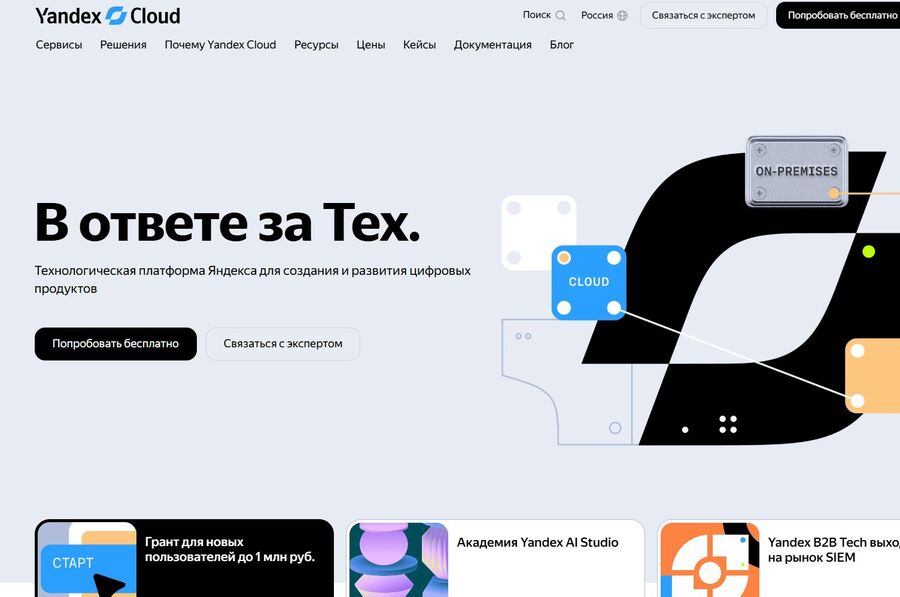Image resolution: width=900 pixels, height=597 pixels.
Task: Open the Решения menu
Action: 123,45
